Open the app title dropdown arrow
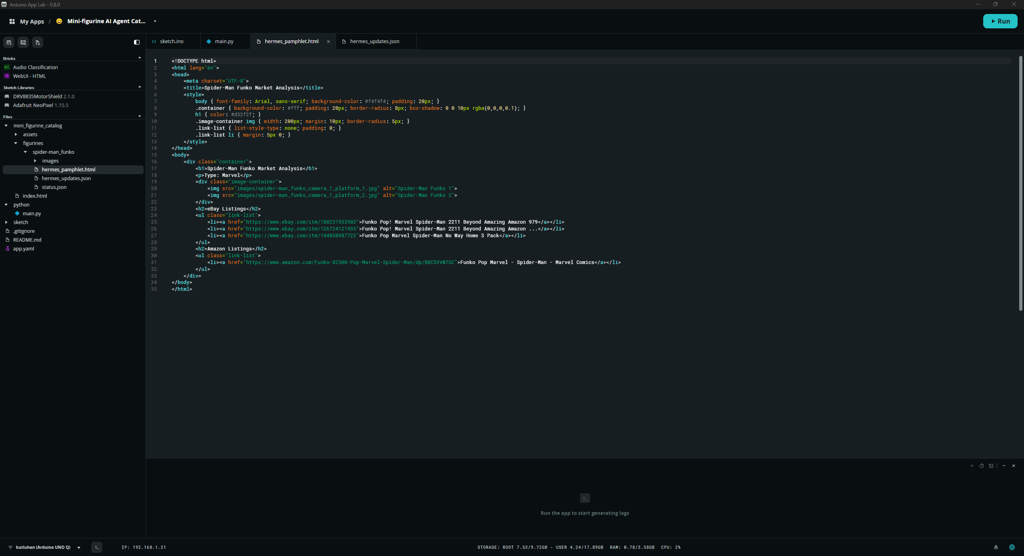The image size is (1024, 556). [155, 22]
